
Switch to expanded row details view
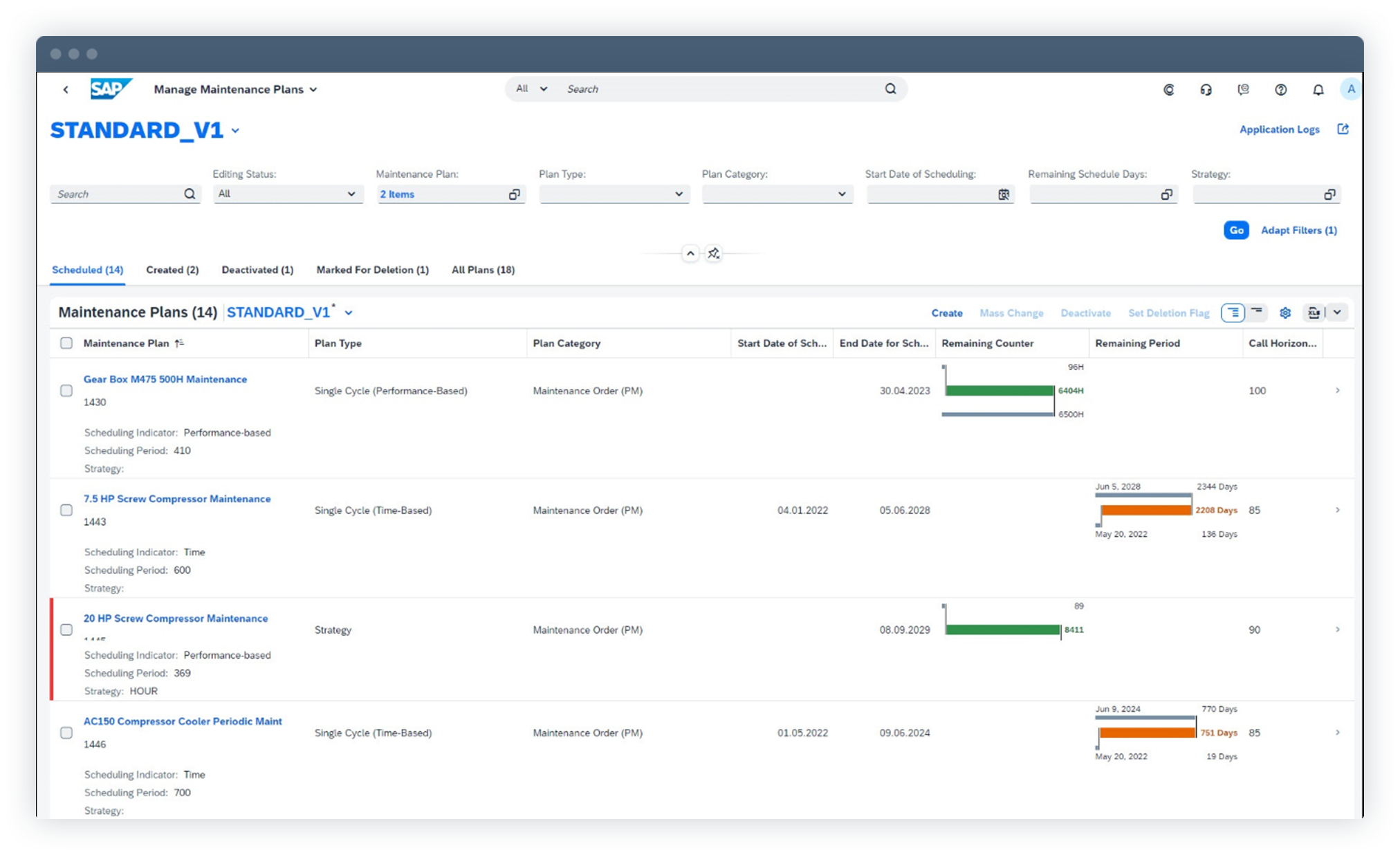(1233, 313)
